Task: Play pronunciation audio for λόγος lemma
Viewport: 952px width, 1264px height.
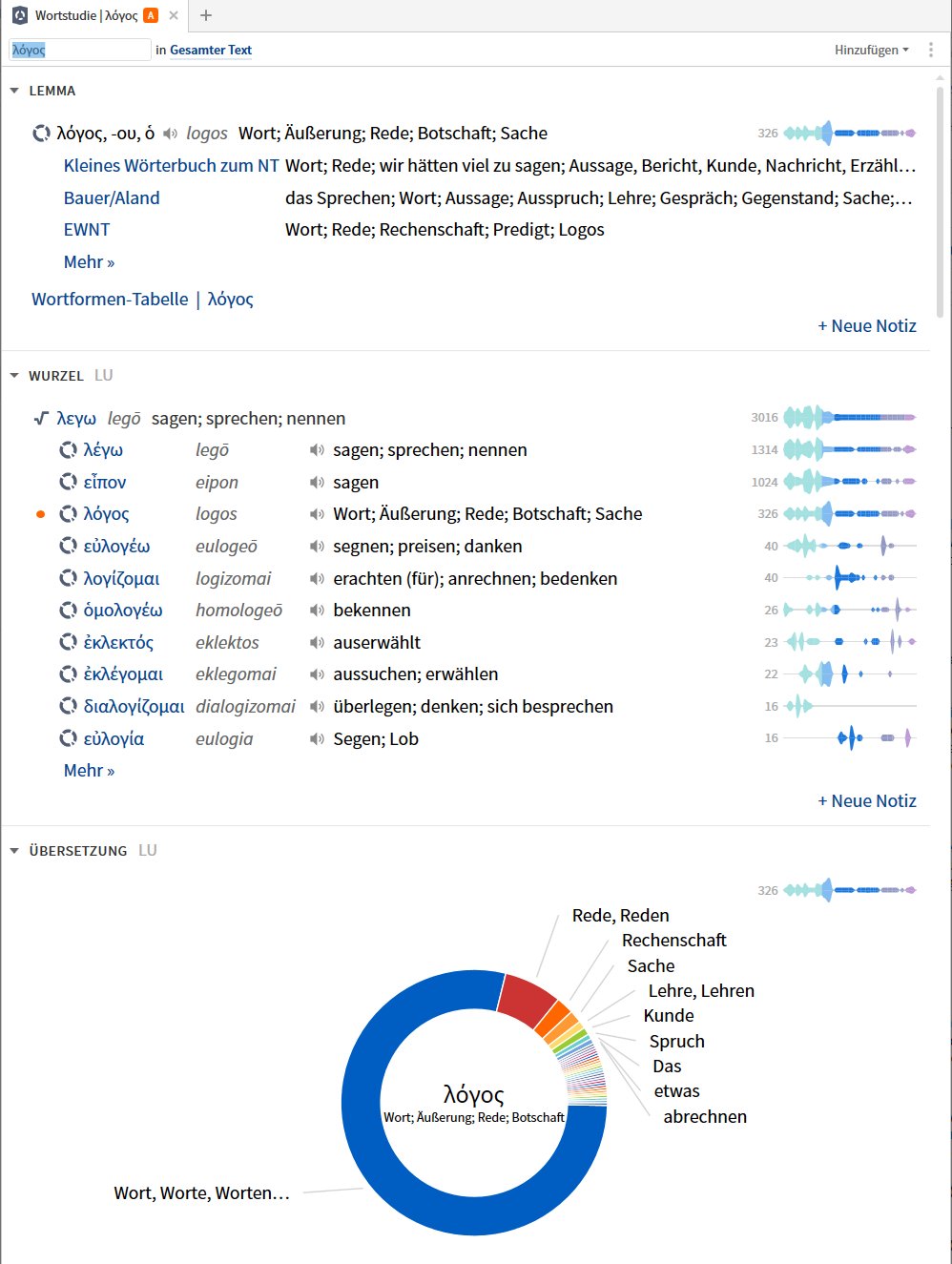Action: tap(171, 134)
